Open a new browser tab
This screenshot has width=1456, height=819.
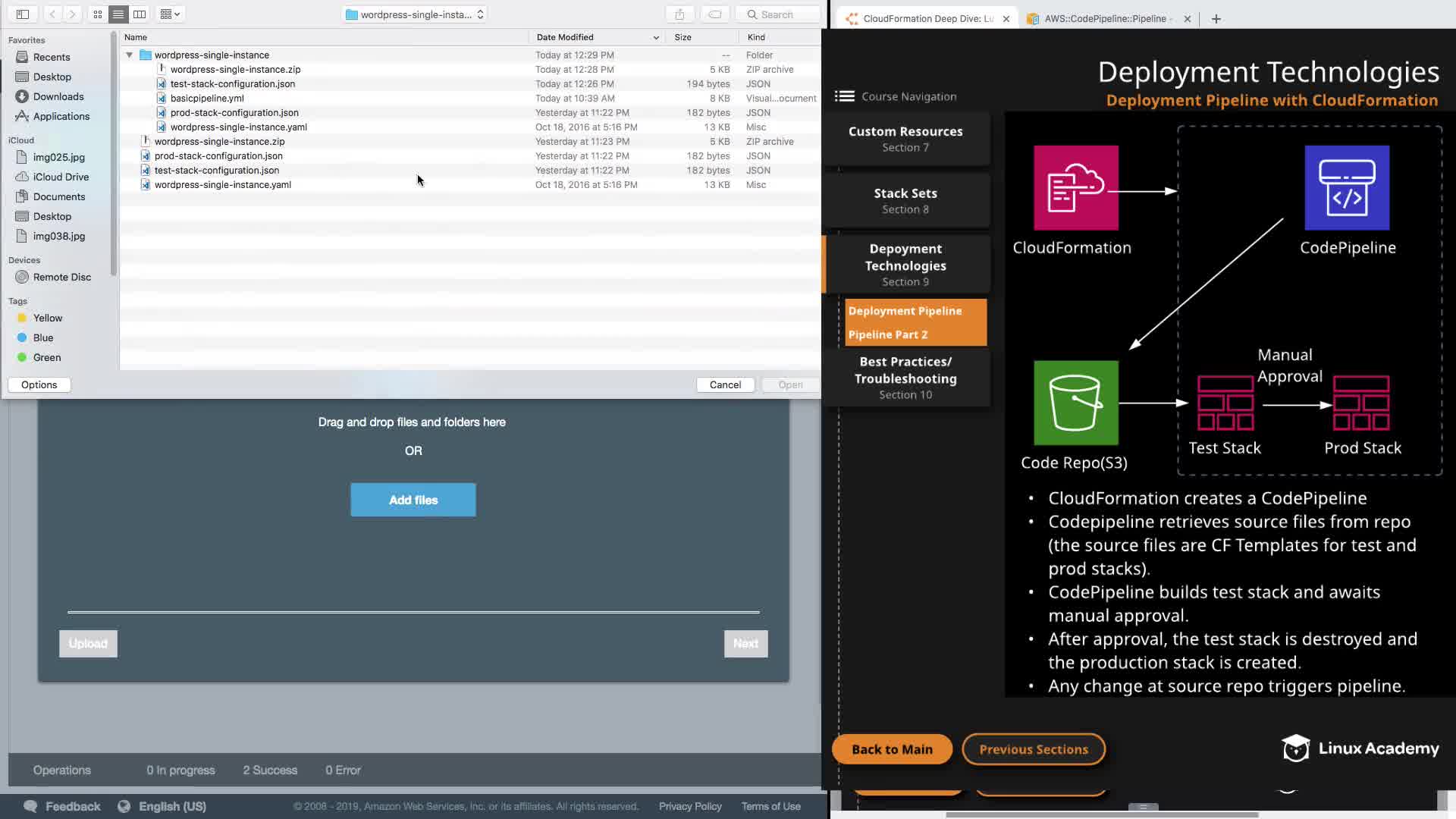point(1216,19)
